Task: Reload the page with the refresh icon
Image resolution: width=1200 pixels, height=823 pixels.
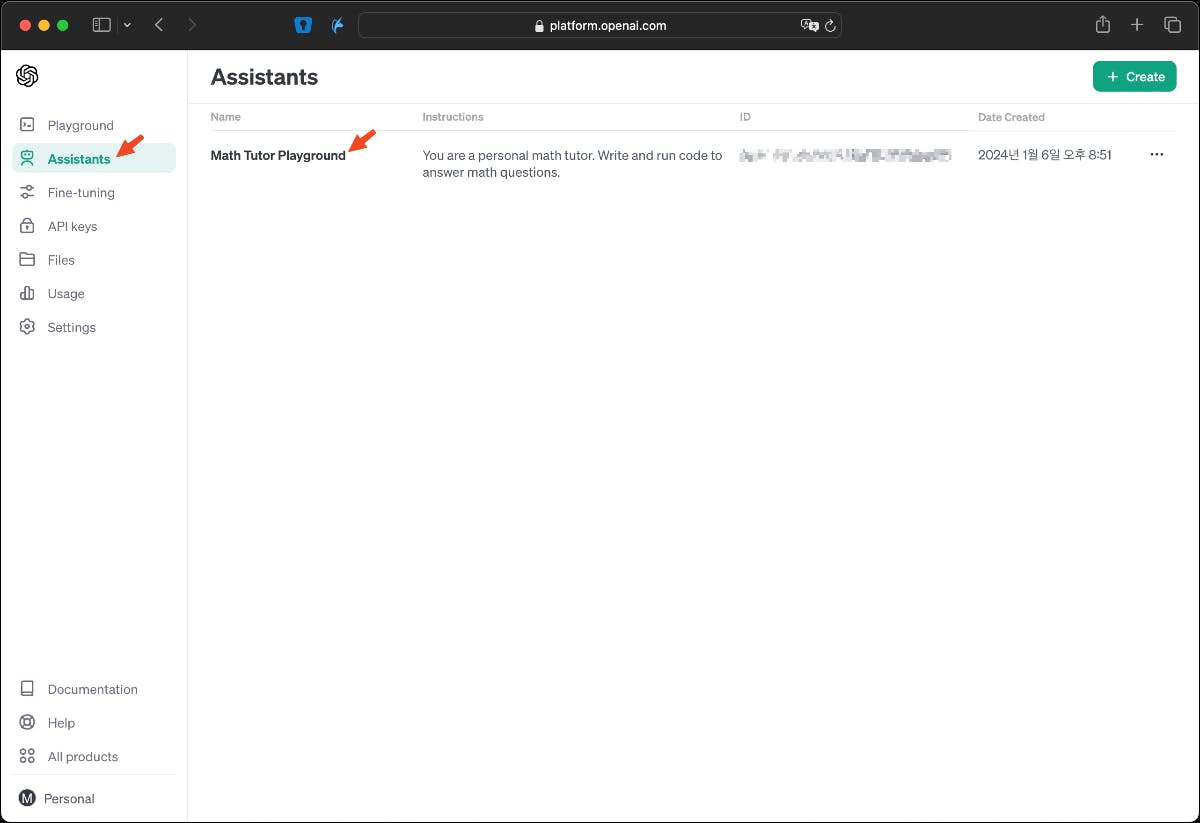Action: (x=830, y=26)
